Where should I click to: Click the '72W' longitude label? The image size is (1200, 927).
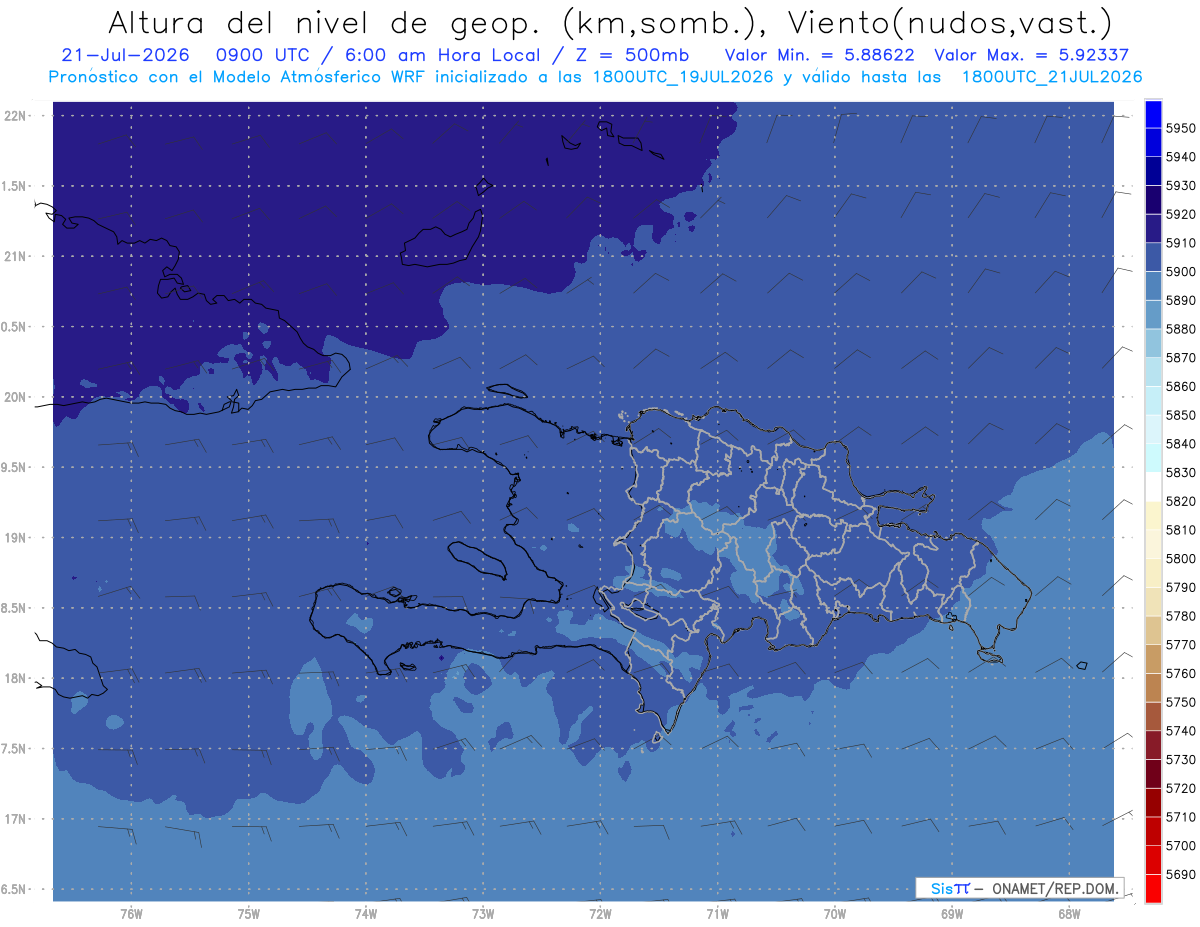pyautogui.click(x=600, y=914)
